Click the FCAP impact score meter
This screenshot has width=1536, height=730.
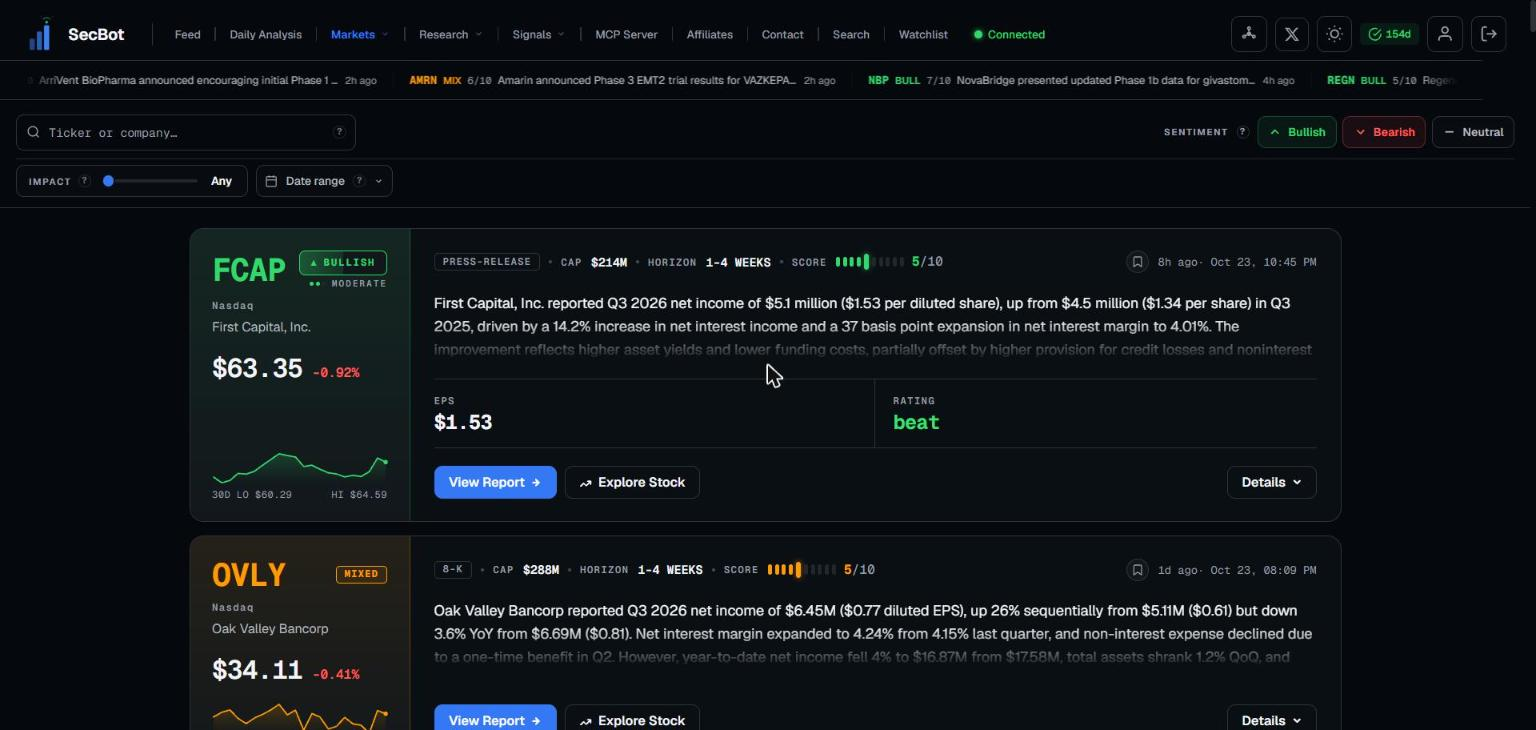(869, 262)
